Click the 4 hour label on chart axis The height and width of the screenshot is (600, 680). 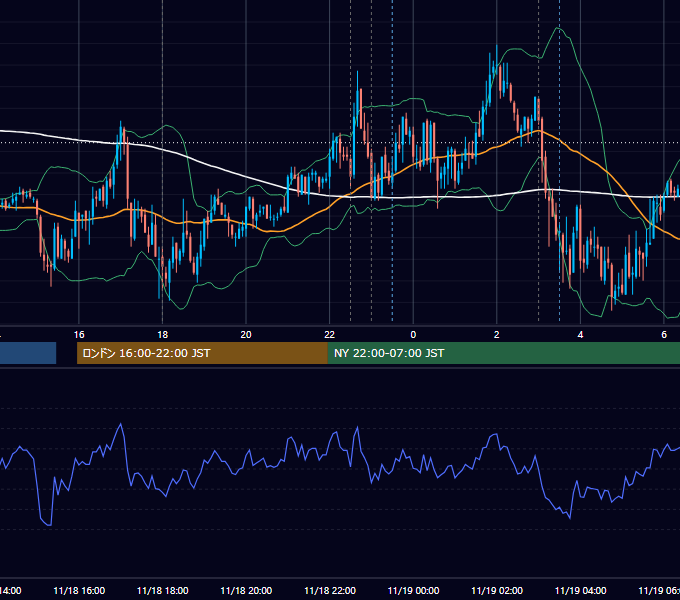580,335
